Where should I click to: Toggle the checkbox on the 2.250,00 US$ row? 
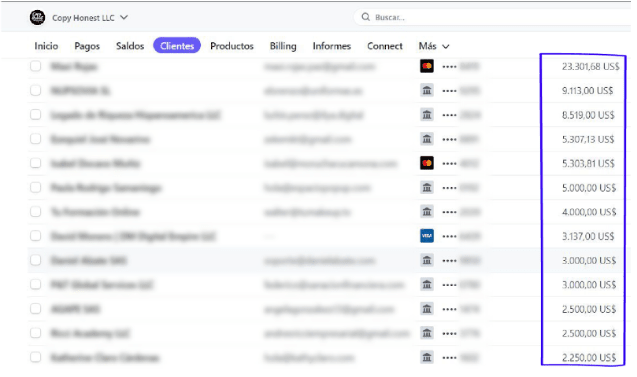pos(36,357)
